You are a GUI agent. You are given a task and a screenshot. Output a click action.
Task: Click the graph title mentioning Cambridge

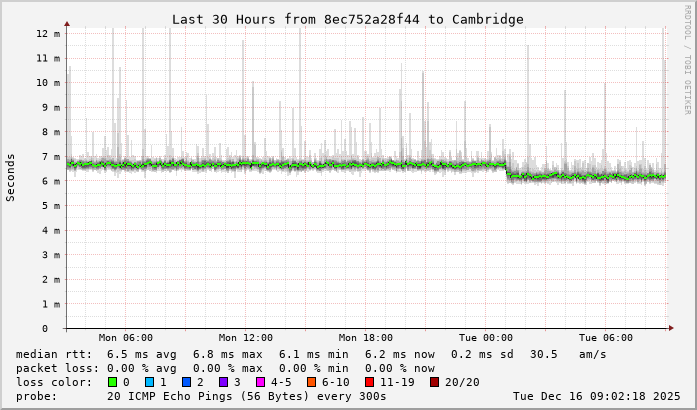[x=347, y=19]
